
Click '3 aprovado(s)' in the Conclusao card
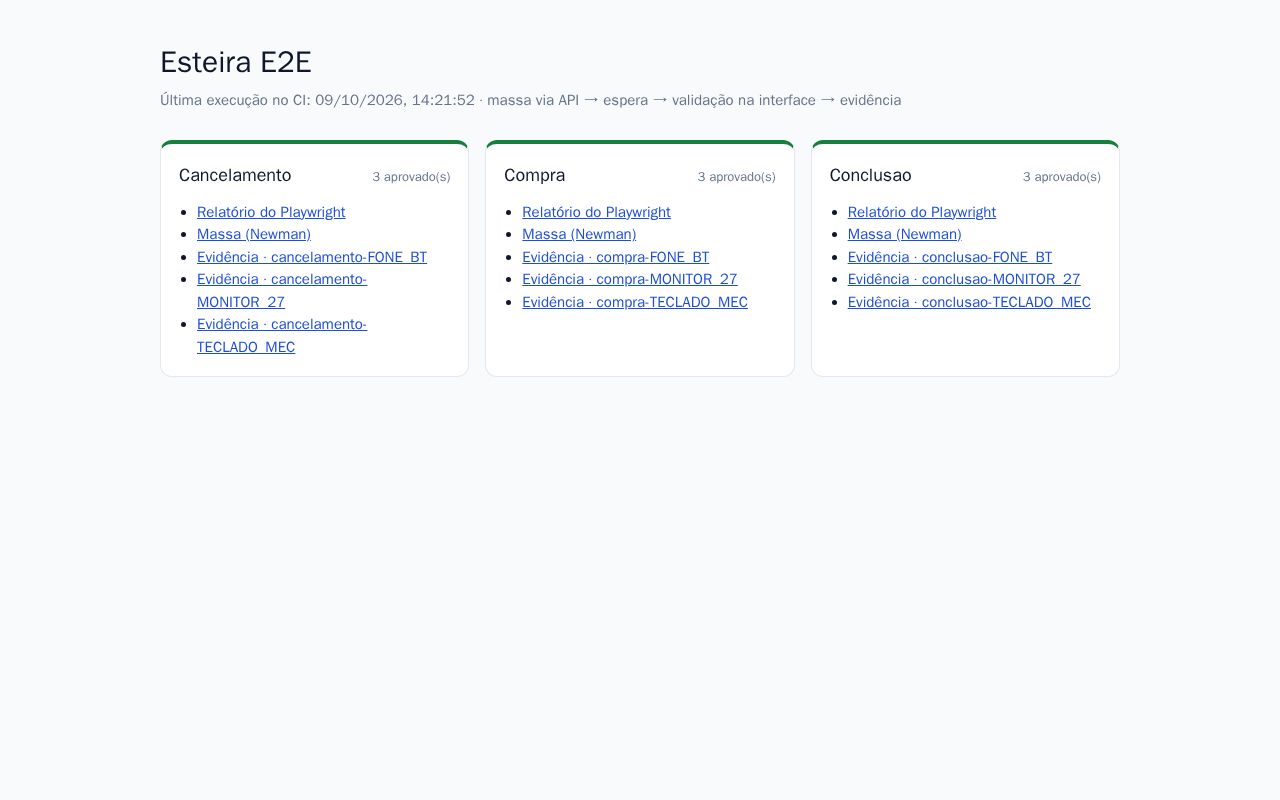click(1062, 177)
